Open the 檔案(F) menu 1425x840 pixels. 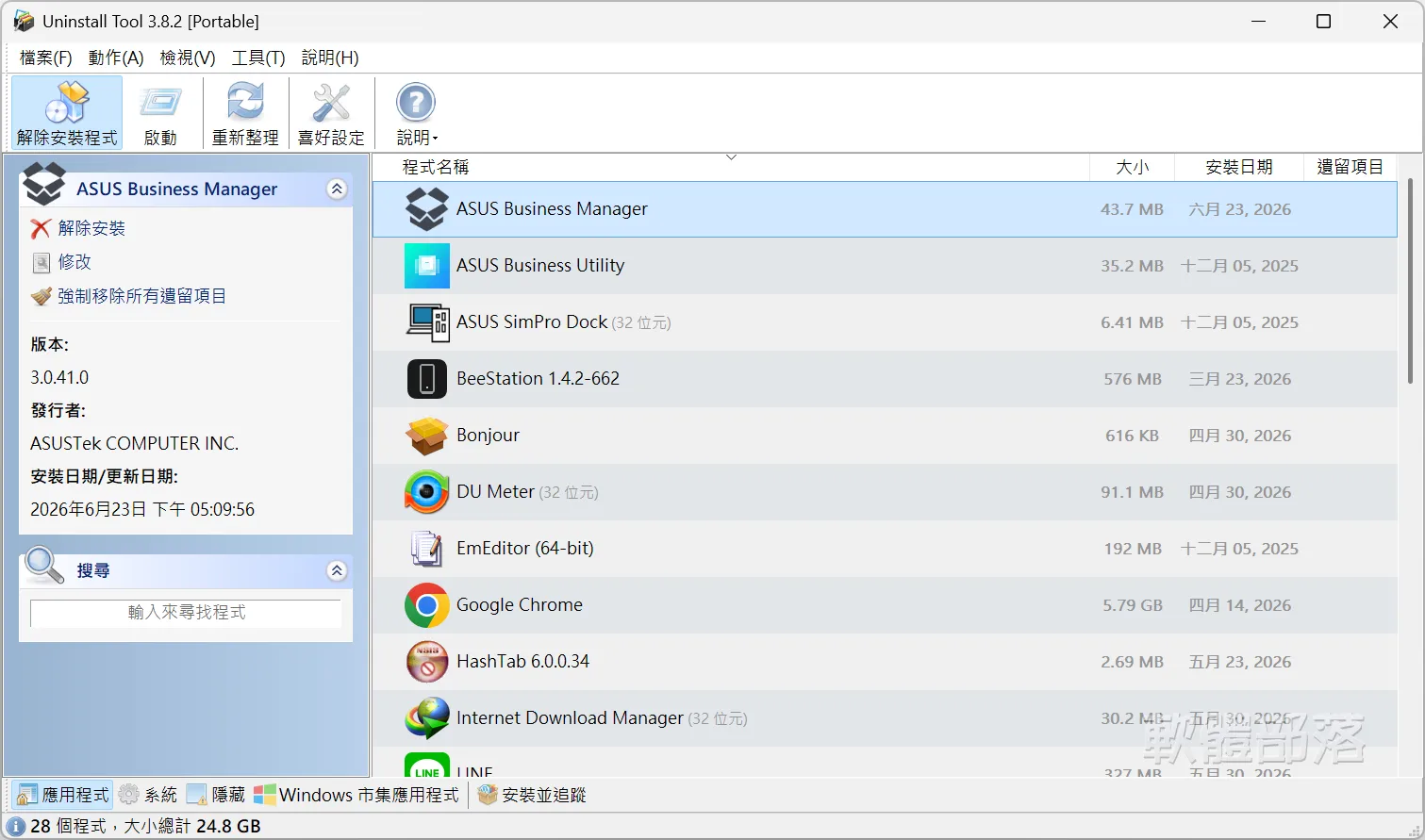pyautogui.click(x=46, y=58)
